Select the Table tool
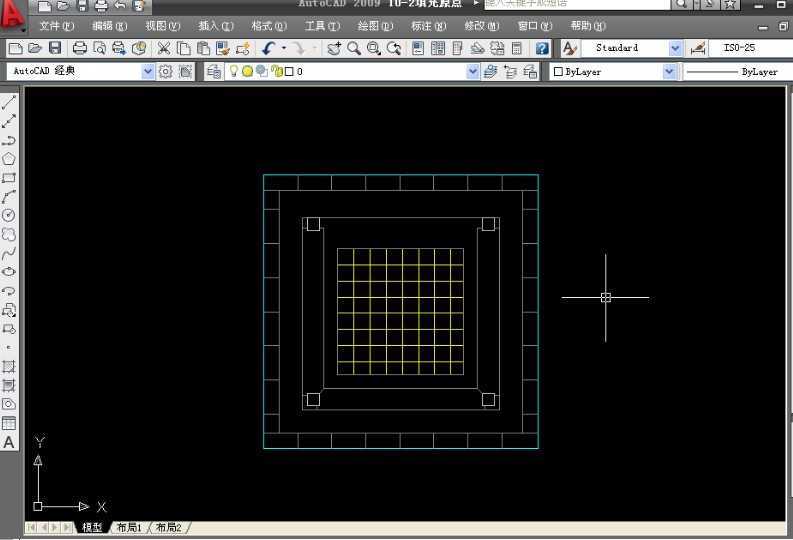The height and width of the screenshot is (540, 793). 9,423
